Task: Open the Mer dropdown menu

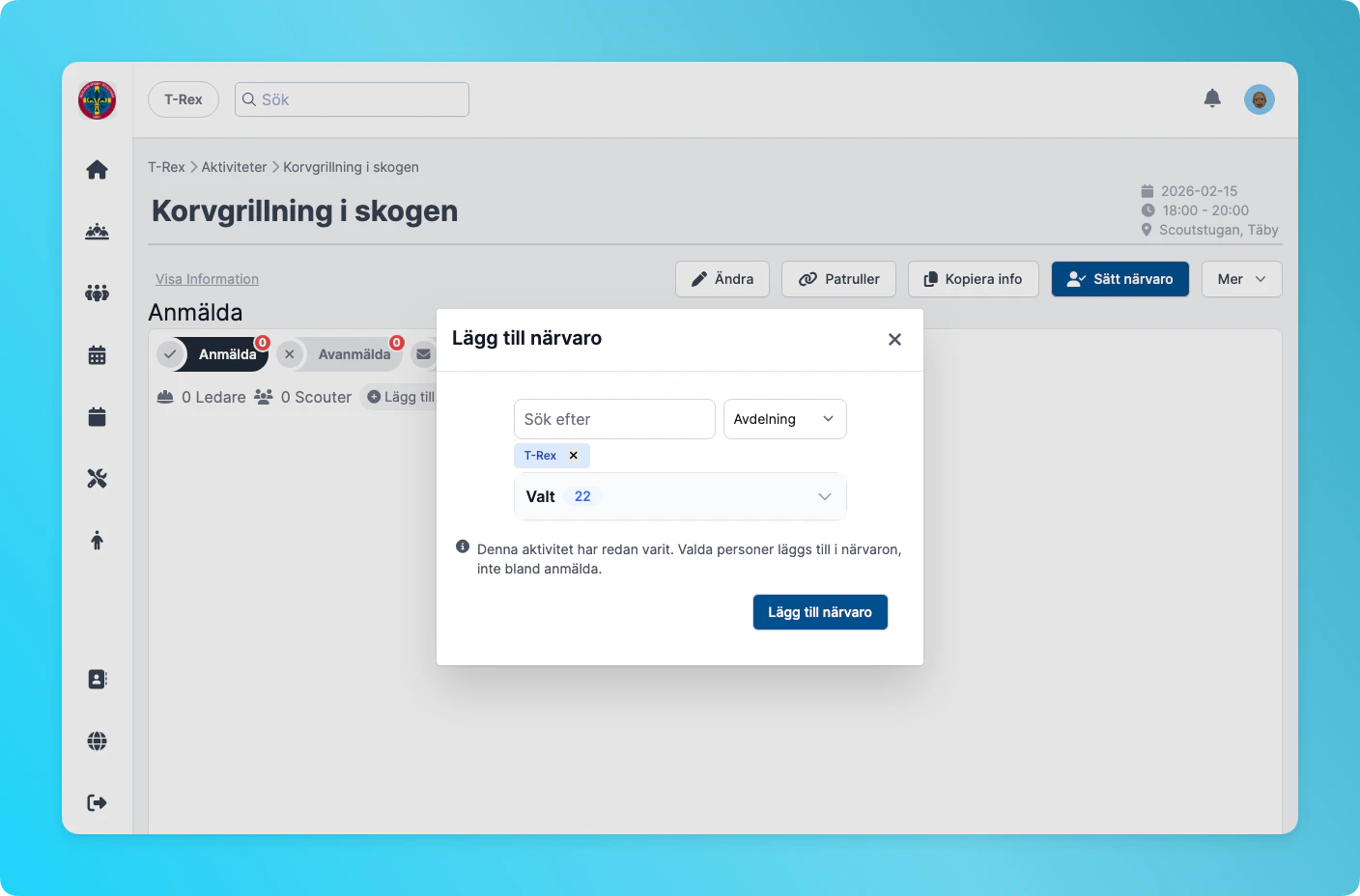Action: [1241, 279]
